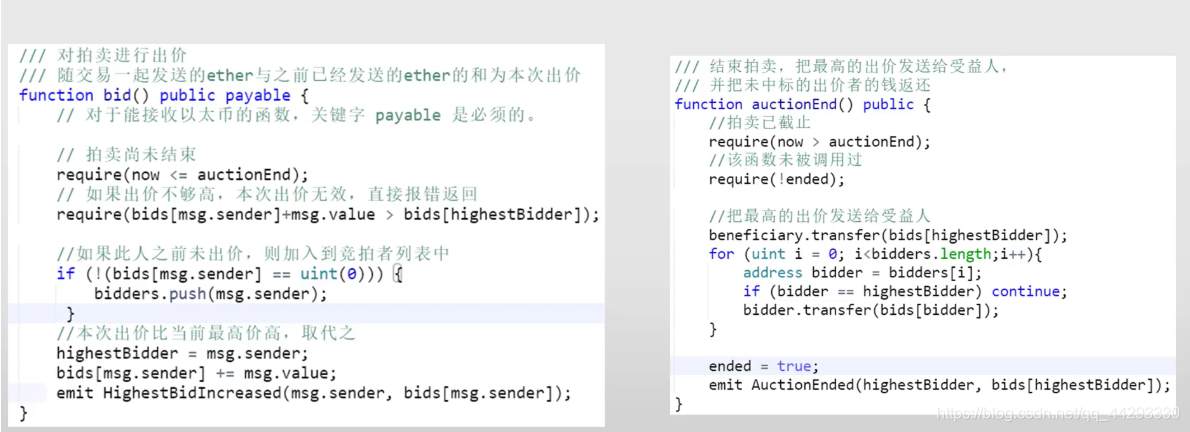The height and width of the screenshot is (432, 1190).
Task: Click the line "bids[msg.sender] += msg.value;"
Action: click(197, 373)
